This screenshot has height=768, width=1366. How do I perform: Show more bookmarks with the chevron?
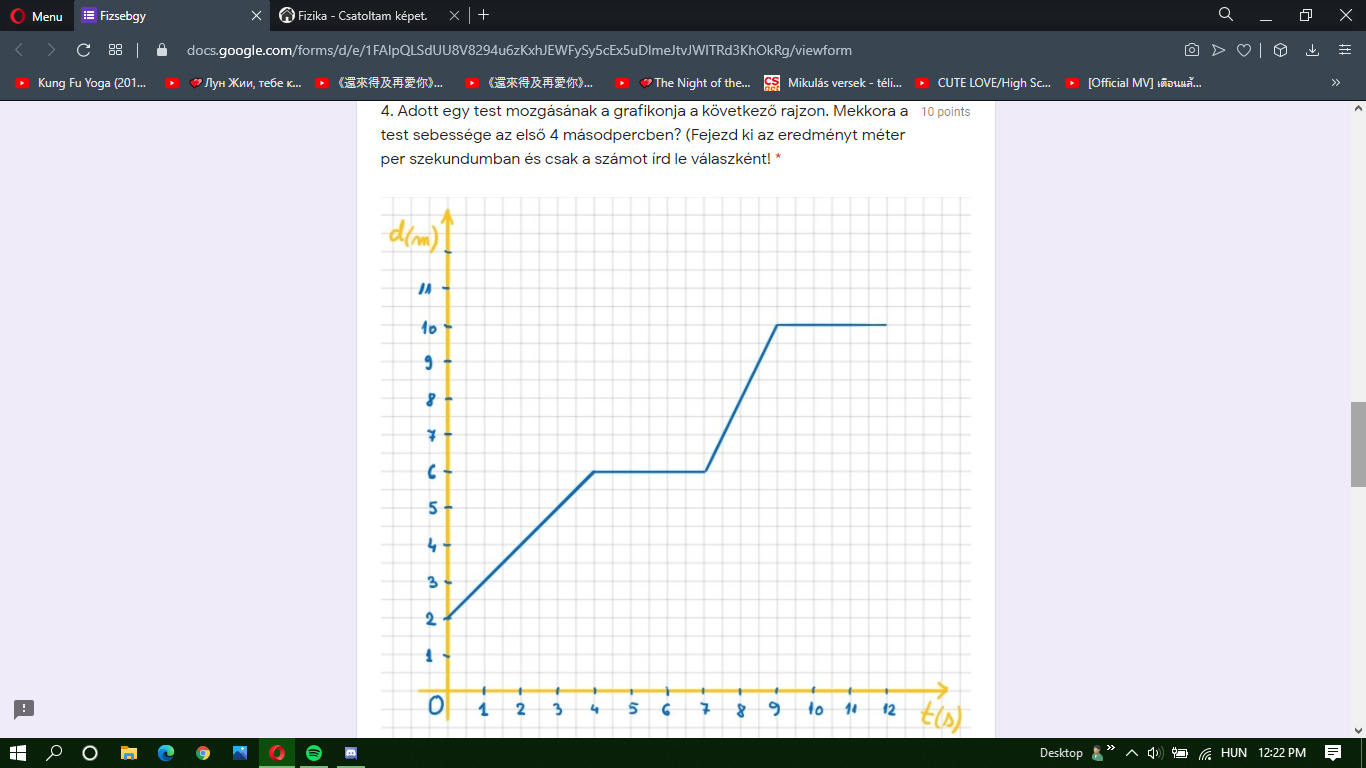coord(1335,83)
